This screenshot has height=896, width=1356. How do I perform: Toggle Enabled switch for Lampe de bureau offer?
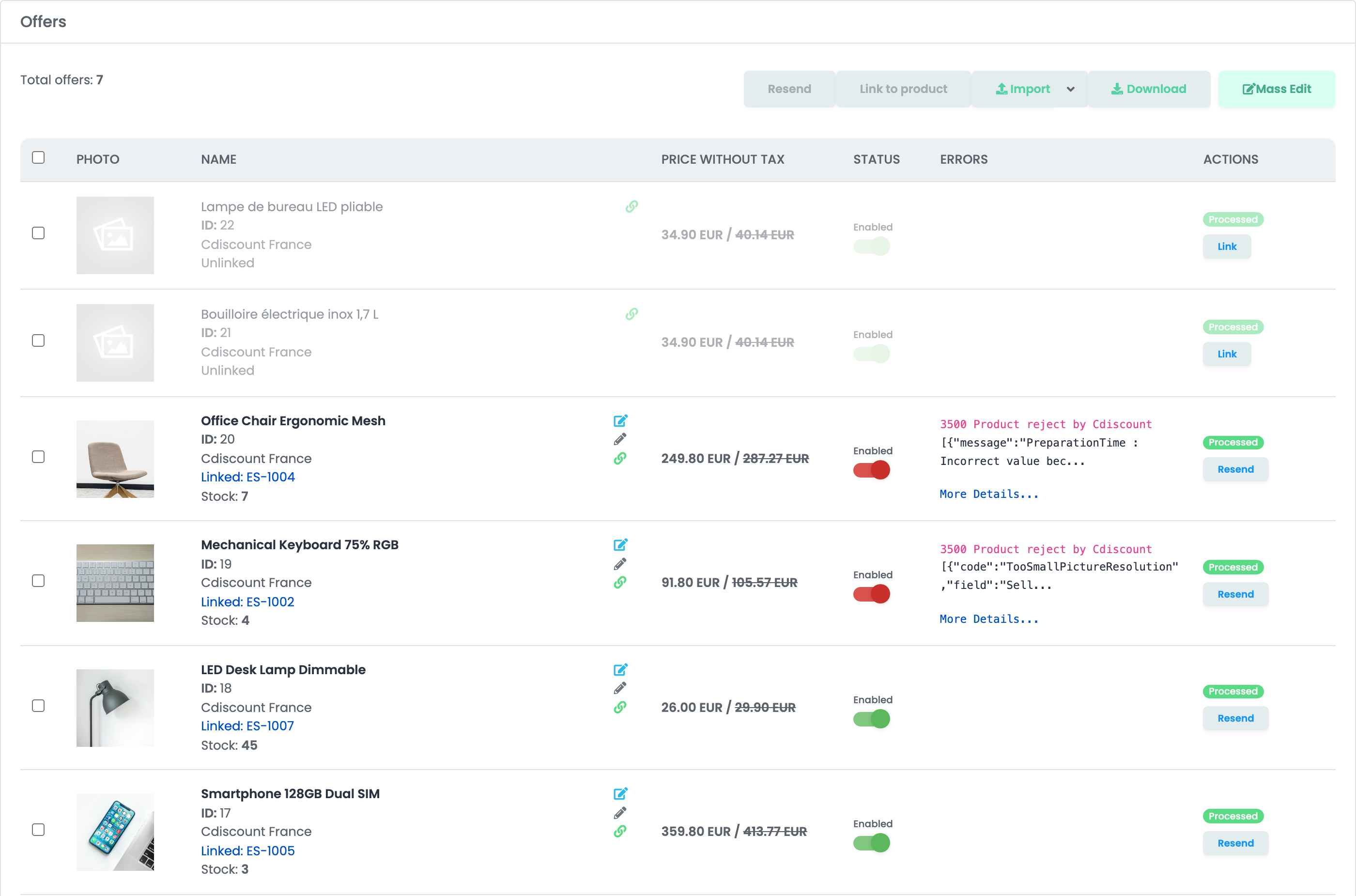pyautogui.click(x=871, y=247)
